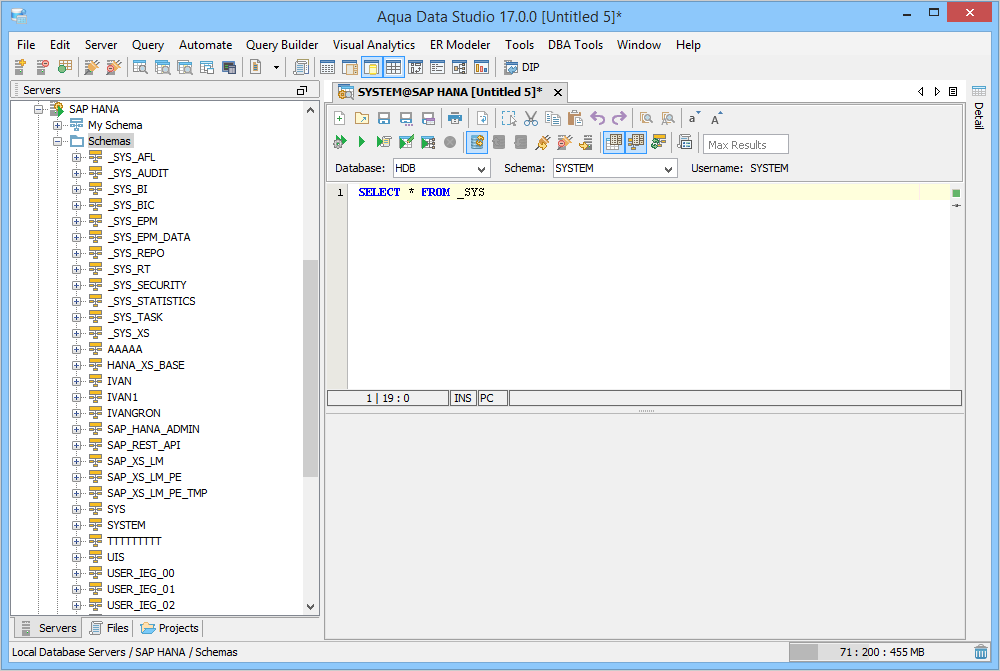The width and height of the screenshot is (1000, 671).
Task: Switch to the Projects tab
Action: 170,628
